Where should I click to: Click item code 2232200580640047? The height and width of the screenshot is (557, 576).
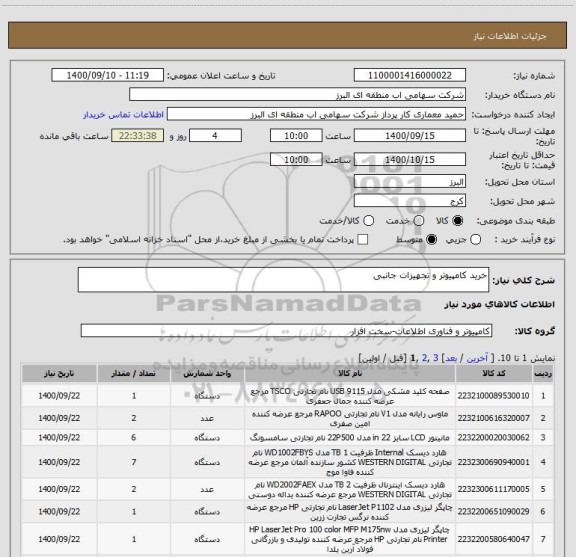pos(493,539)
